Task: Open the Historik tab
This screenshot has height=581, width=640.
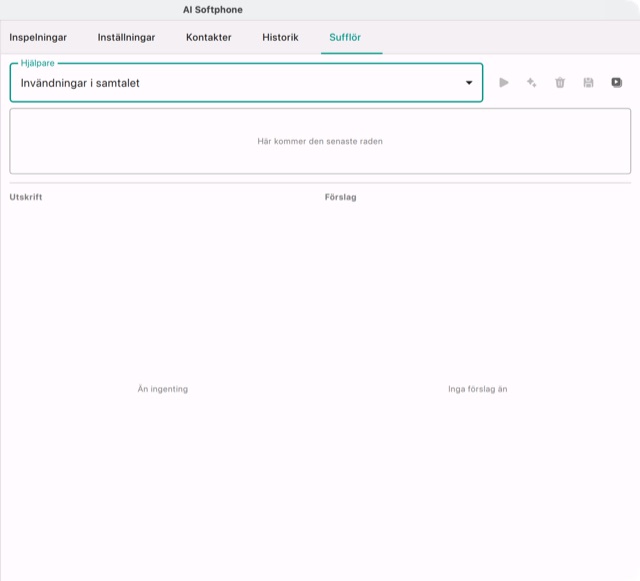Action: [x=280, y=37]
